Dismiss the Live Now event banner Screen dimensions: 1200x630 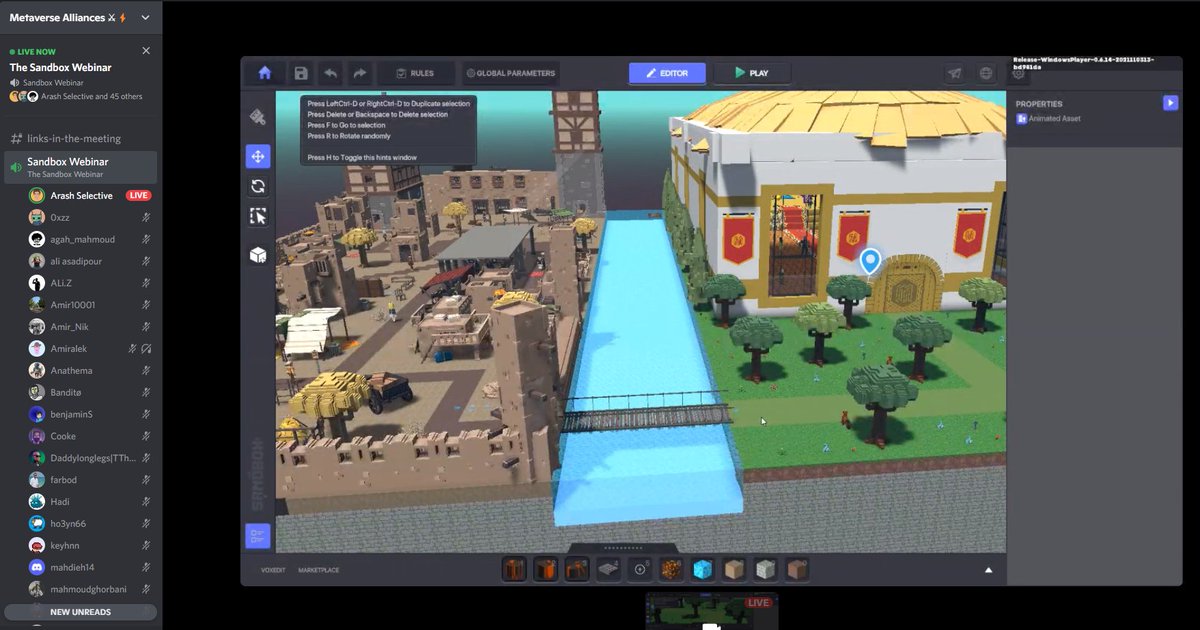point(146,50)
